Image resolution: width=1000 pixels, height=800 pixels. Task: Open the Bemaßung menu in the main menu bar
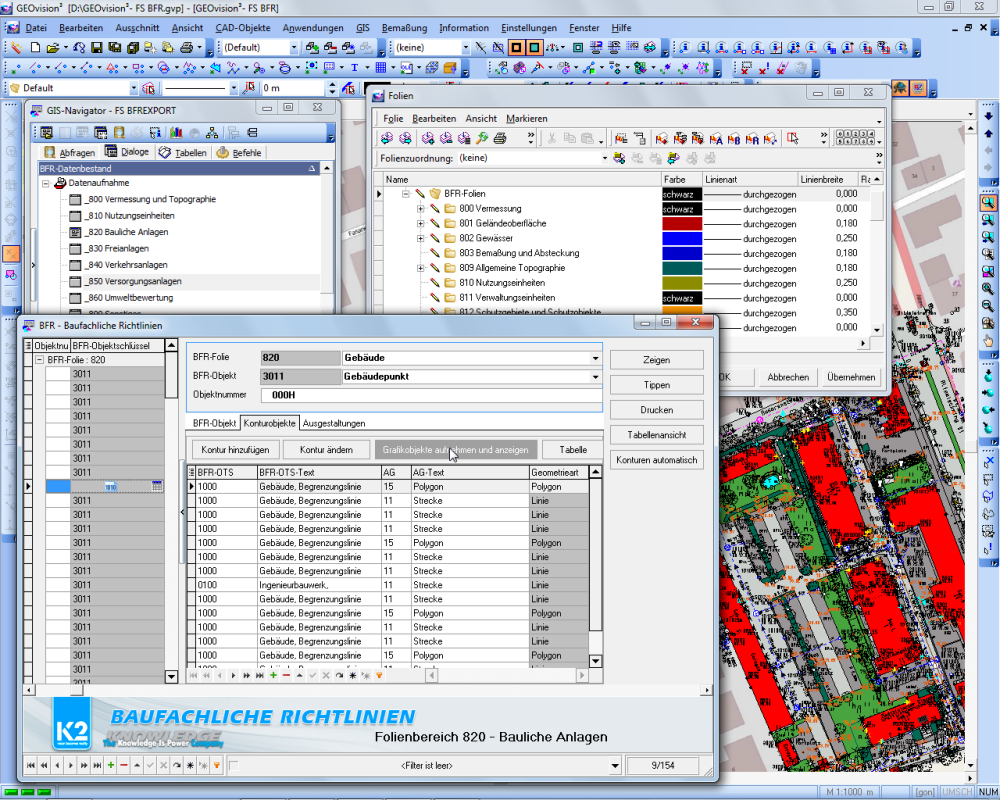[404, 28]
